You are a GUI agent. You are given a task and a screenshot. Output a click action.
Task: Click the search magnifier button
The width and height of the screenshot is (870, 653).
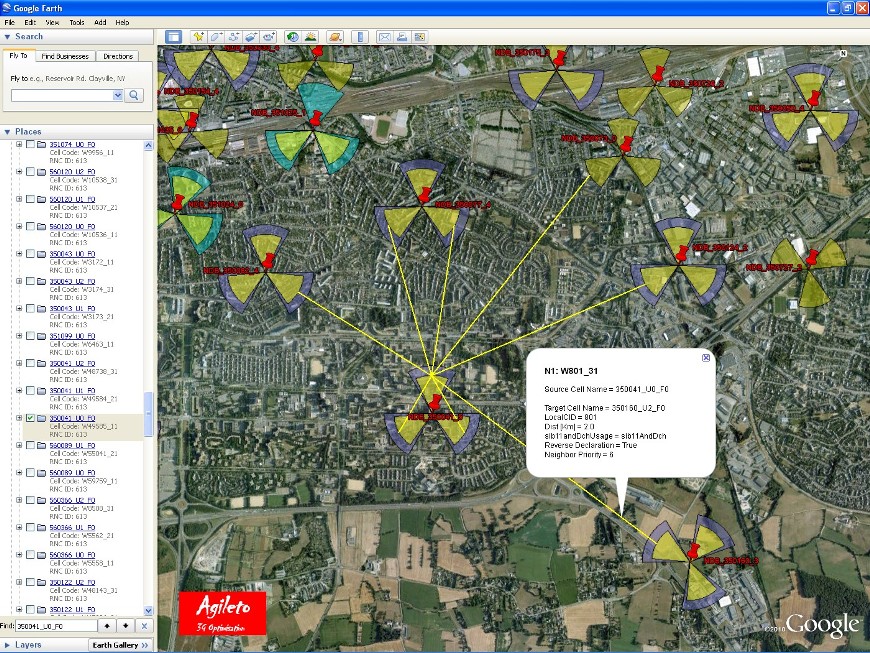pyautogui.click(x=135, y=95)
